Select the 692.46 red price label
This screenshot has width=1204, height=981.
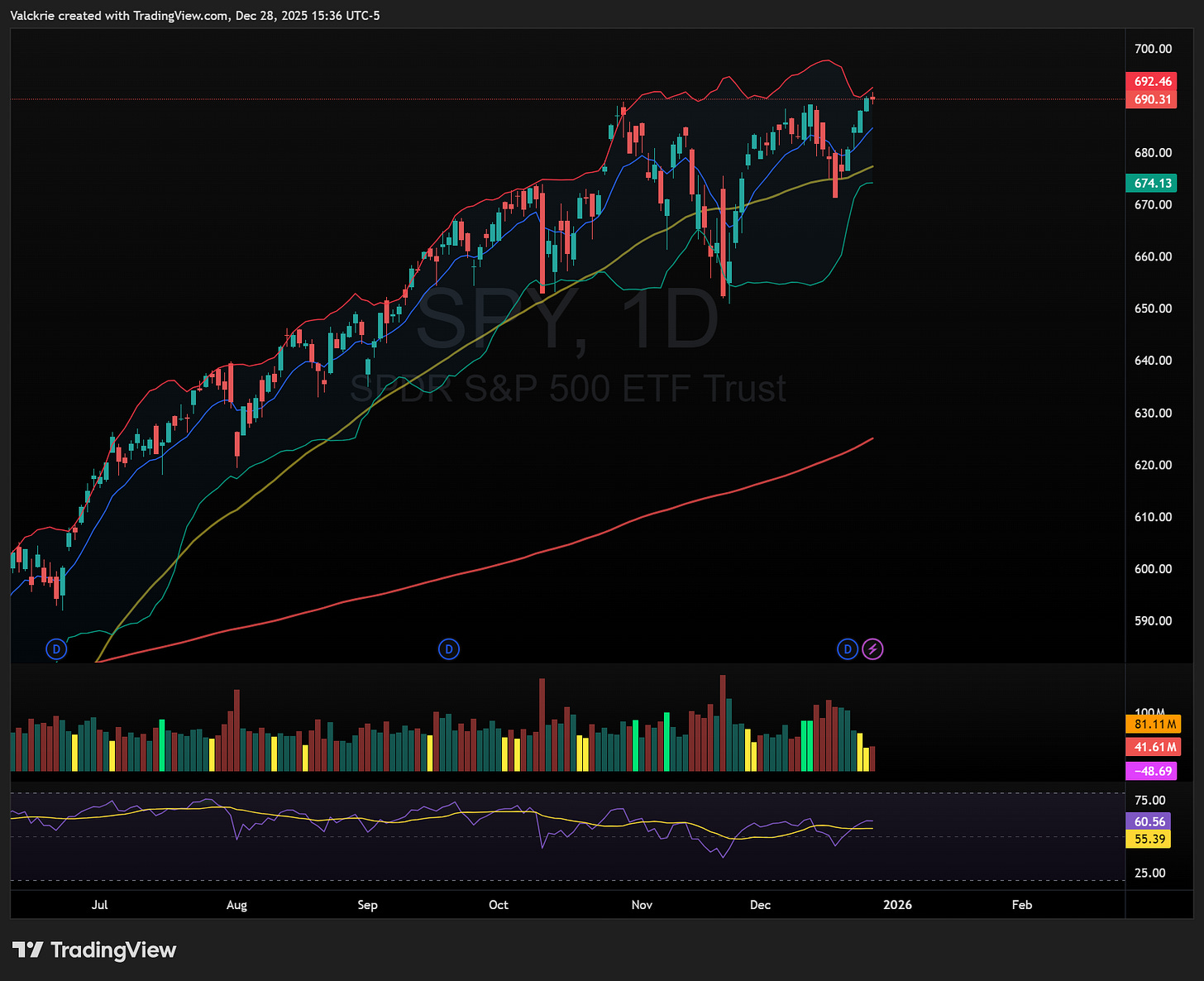click(1152, 81)
